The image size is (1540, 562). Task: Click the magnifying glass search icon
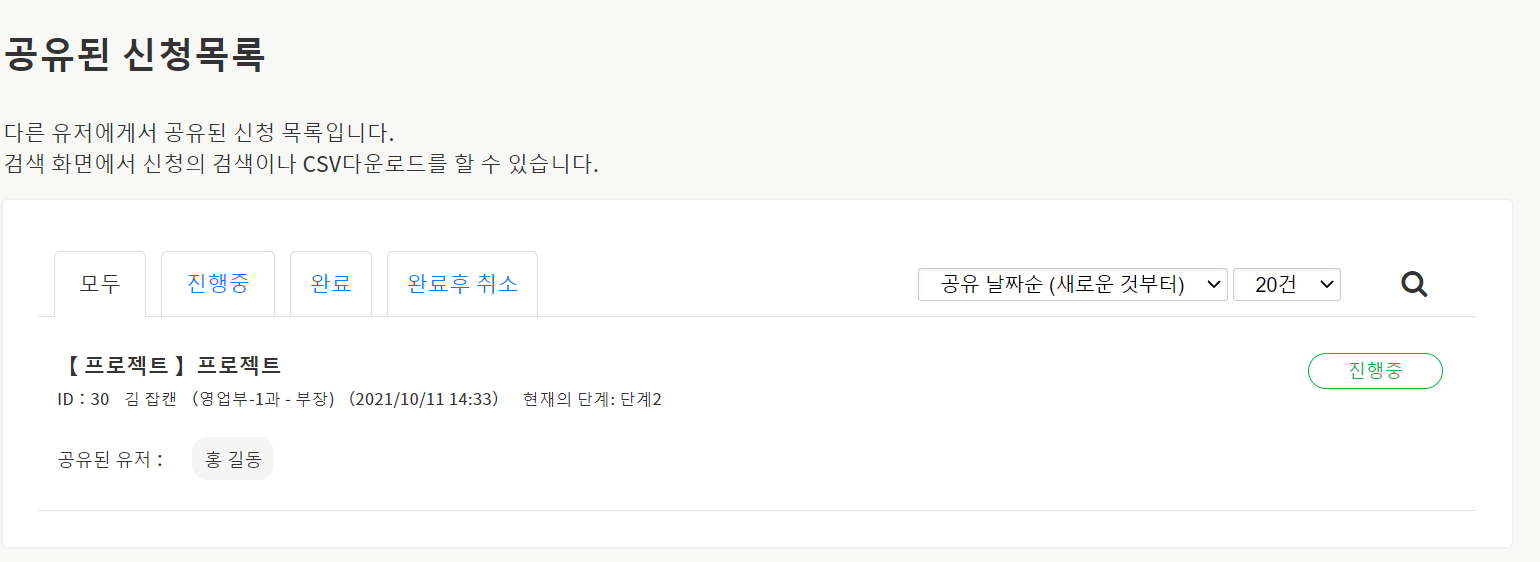click(1414, 285)
